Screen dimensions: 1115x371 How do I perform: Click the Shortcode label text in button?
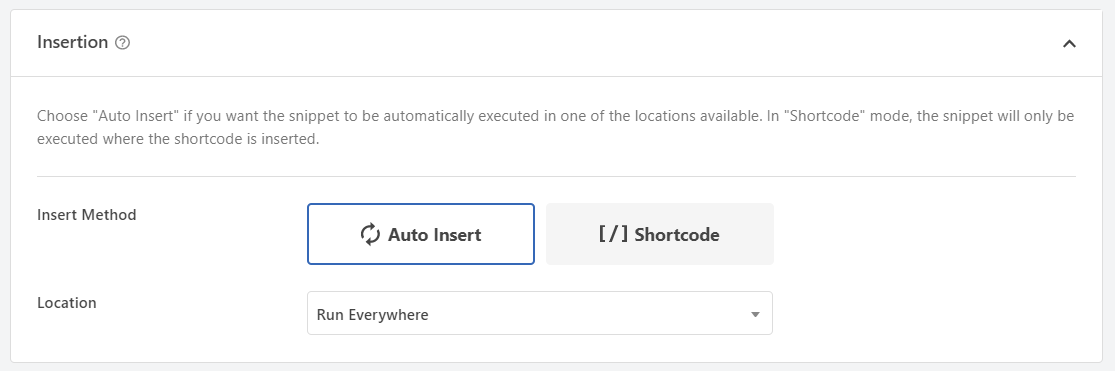pos(676,235)
